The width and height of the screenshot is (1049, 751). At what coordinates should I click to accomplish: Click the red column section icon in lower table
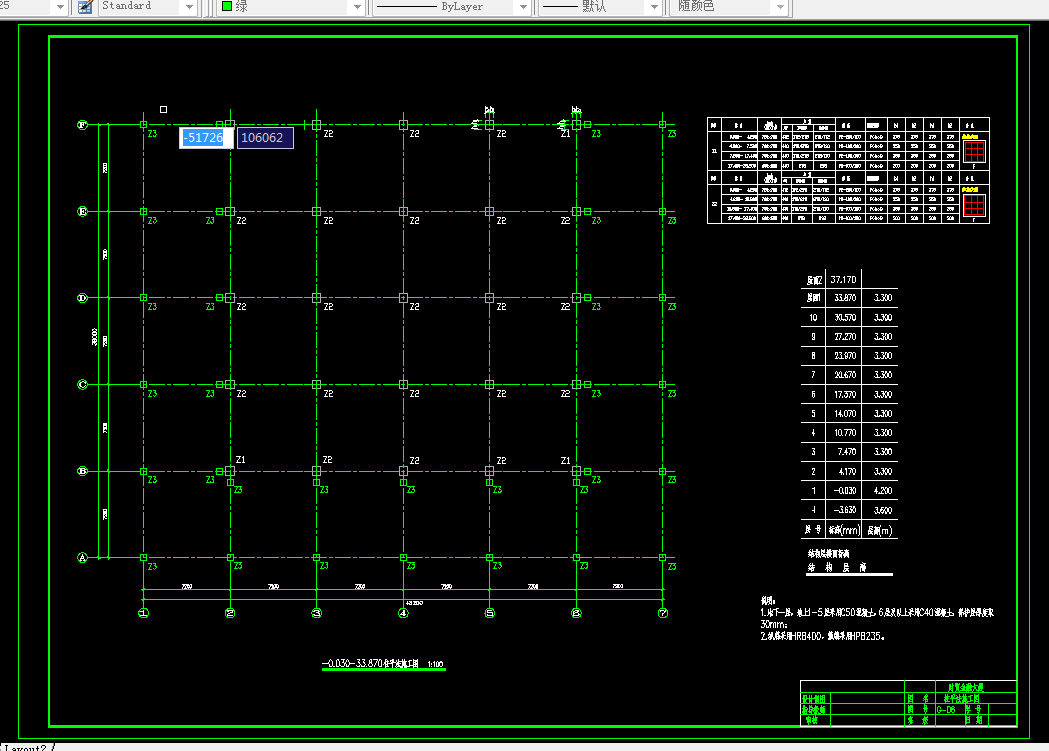pos(974,205)
